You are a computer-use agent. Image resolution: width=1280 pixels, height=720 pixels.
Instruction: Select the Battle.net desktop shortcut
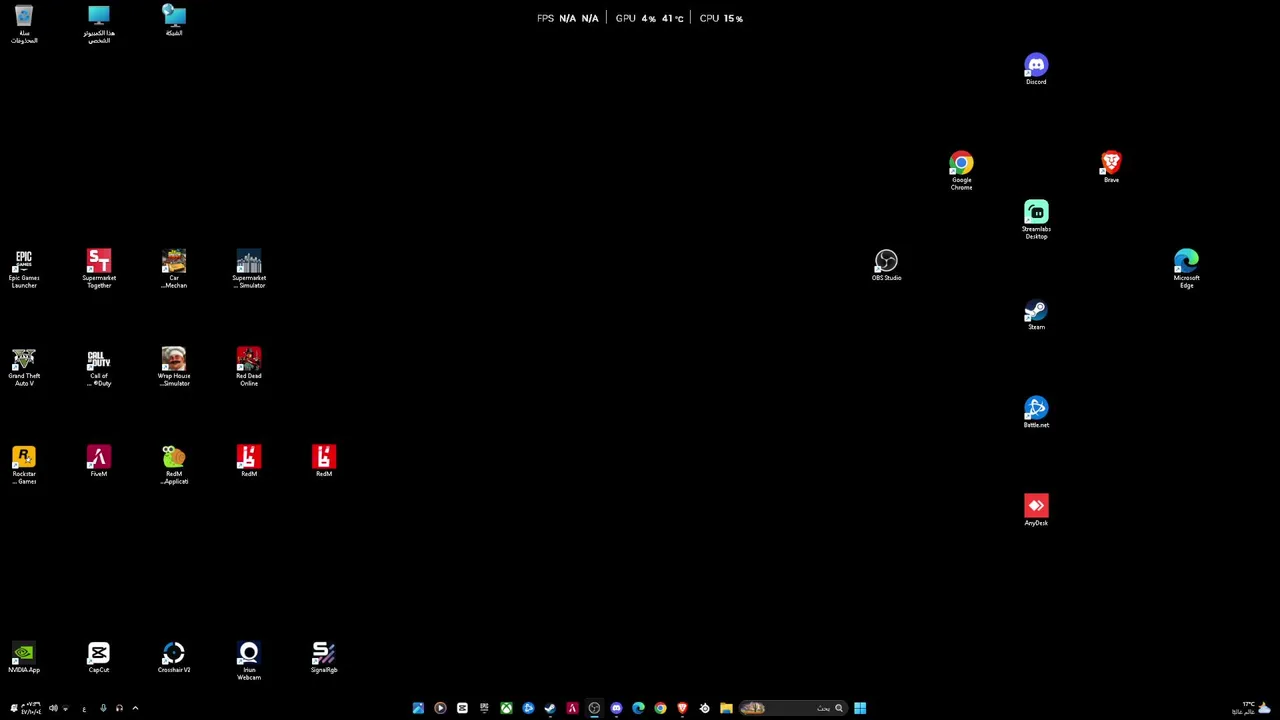click(1036, 412)
